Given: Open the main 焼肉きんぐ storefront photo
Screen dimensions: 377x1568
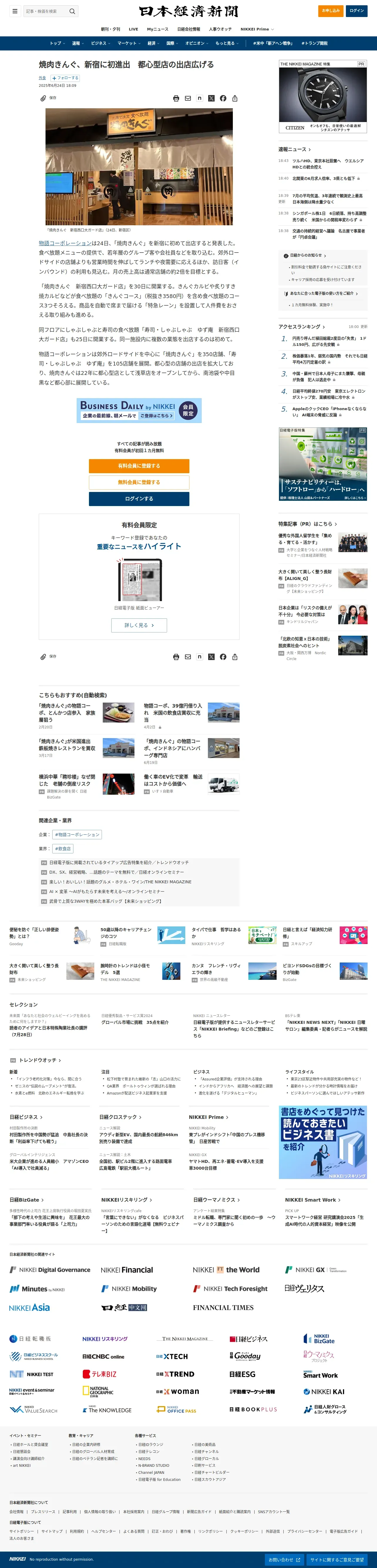Looking at the screenshot, I should (139, 167).
